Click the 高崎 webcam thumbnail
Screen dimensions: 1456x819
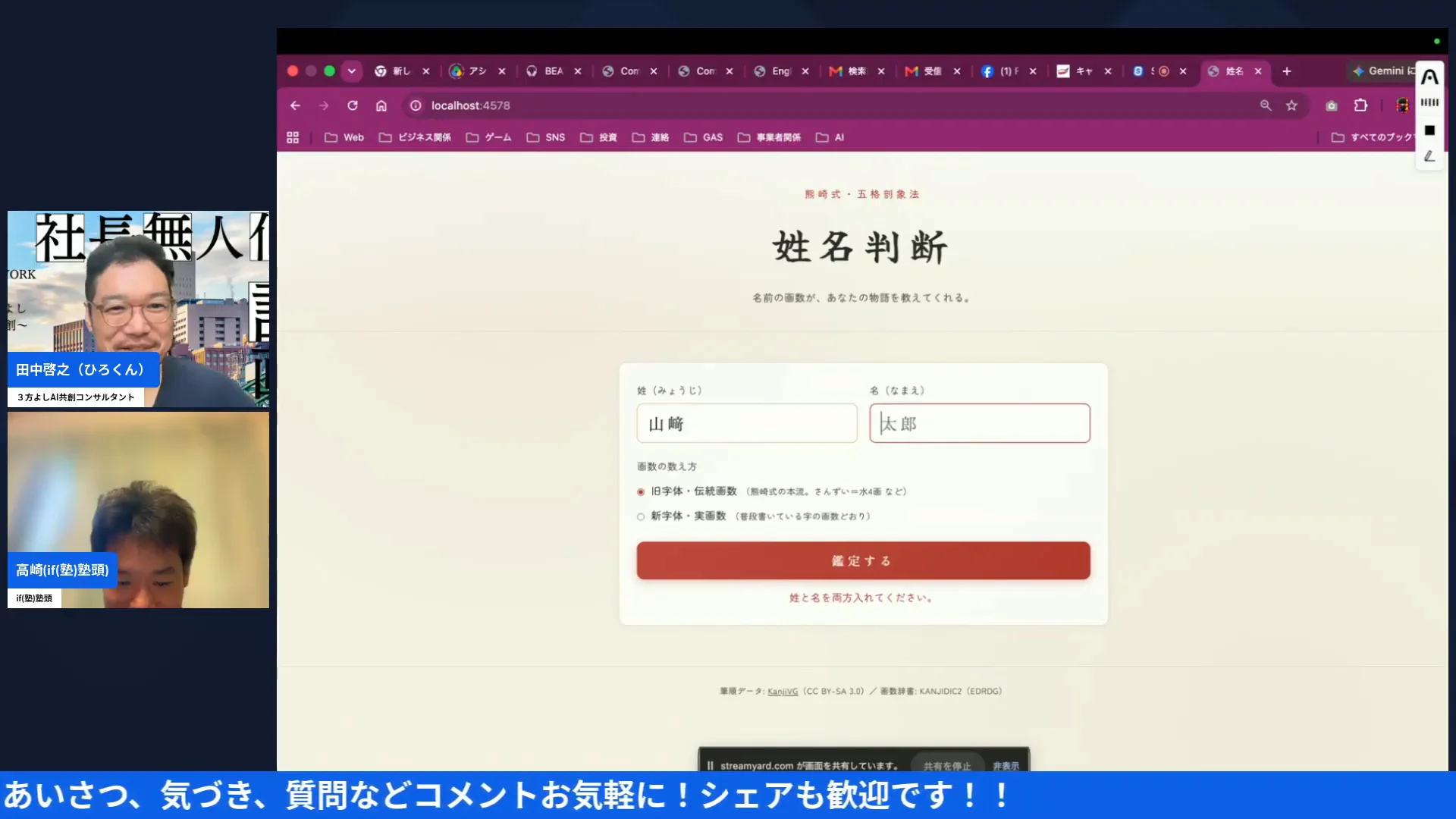coord(138,510)
